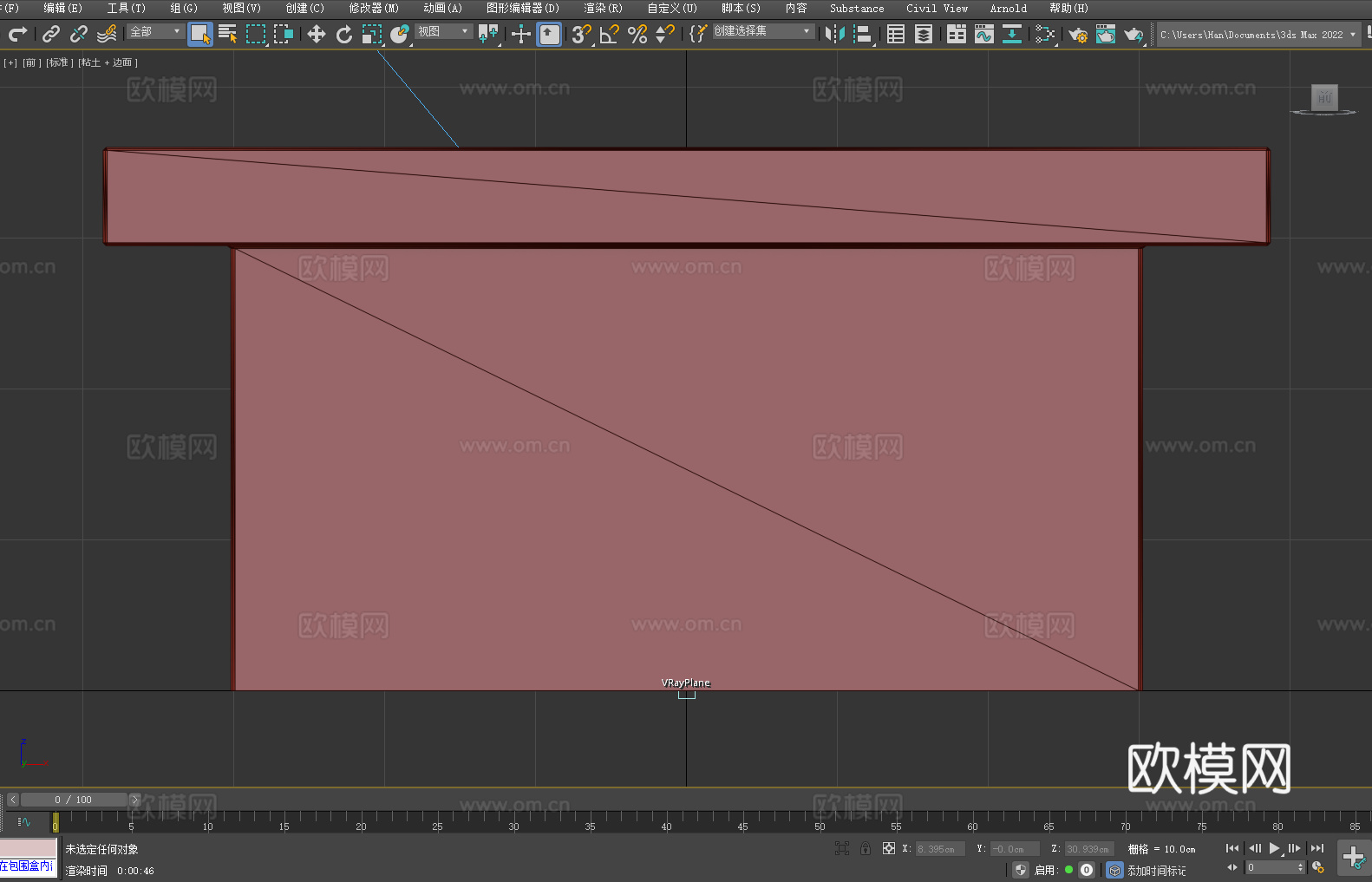Click the Align tool icon
This screenshot has width=1372, height=882.
tap(863, 34)
